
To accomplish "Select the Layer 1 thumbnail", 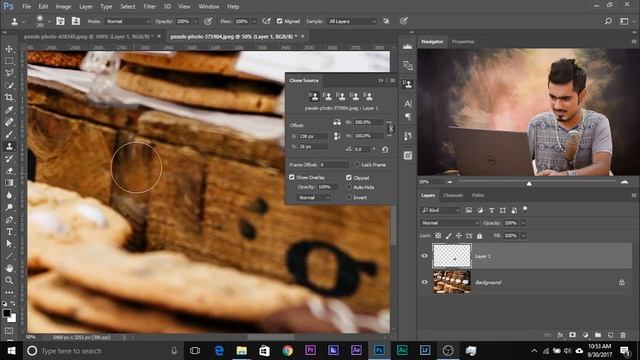I will (x=452, y=256).
